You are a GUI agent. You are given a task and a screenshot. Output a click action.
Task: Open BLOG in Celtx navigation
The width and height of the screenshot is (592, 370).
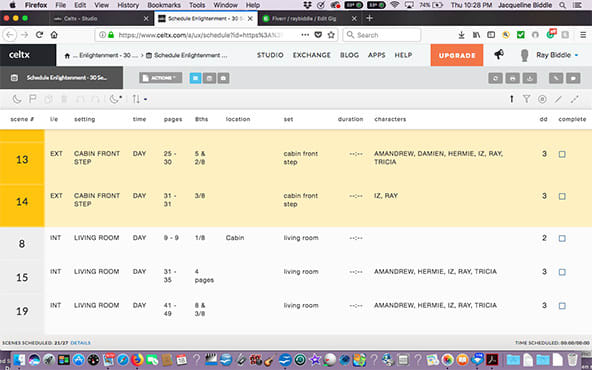pyautogui.click(x=349, y=55)
